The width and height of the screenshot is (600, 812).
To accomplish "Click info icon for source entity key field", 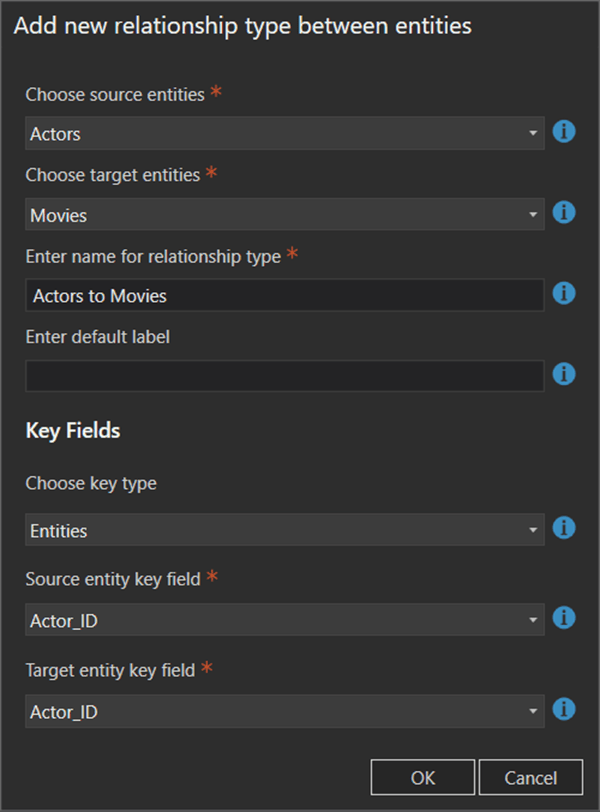I will click(x=564, y=618).
